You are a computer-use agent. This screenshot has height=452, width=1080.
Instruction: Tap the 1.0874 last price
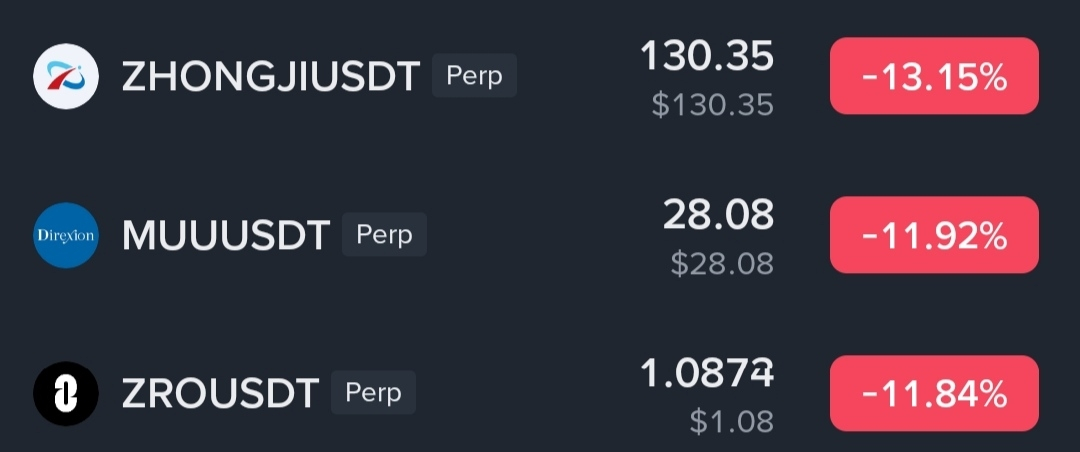[x=707, y=373]
